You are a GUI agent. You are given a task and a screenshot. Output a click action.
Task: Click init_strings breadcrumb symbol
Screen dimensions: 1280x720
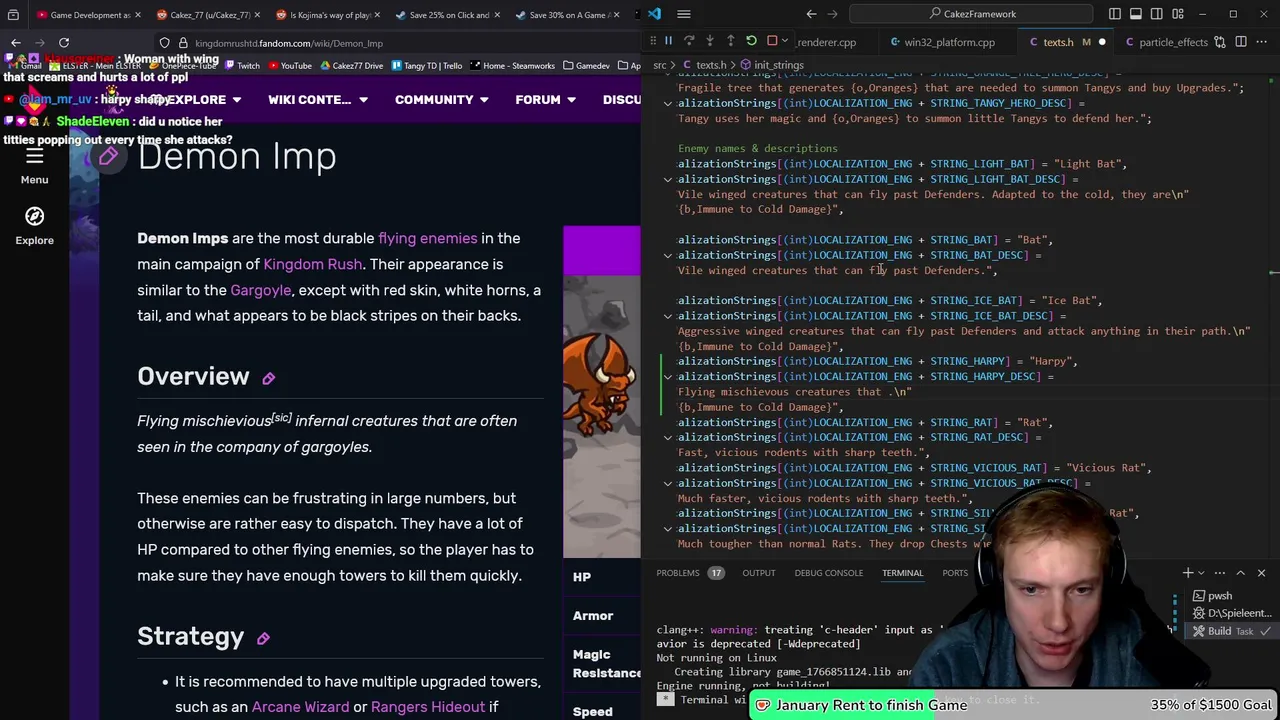pyautogui.click(x=771, y=65)
